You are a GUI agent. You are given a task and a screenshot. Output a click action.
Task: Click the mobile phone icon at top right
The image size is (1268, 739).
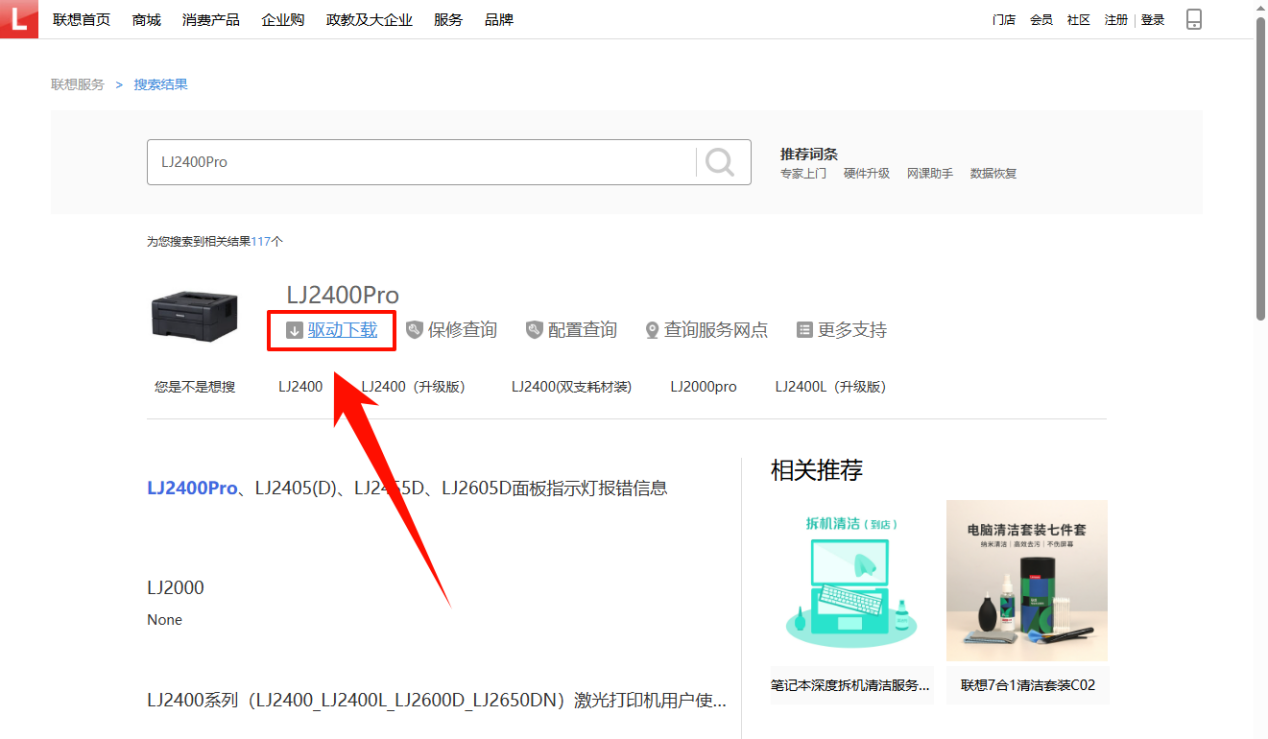coord(1194,18)
